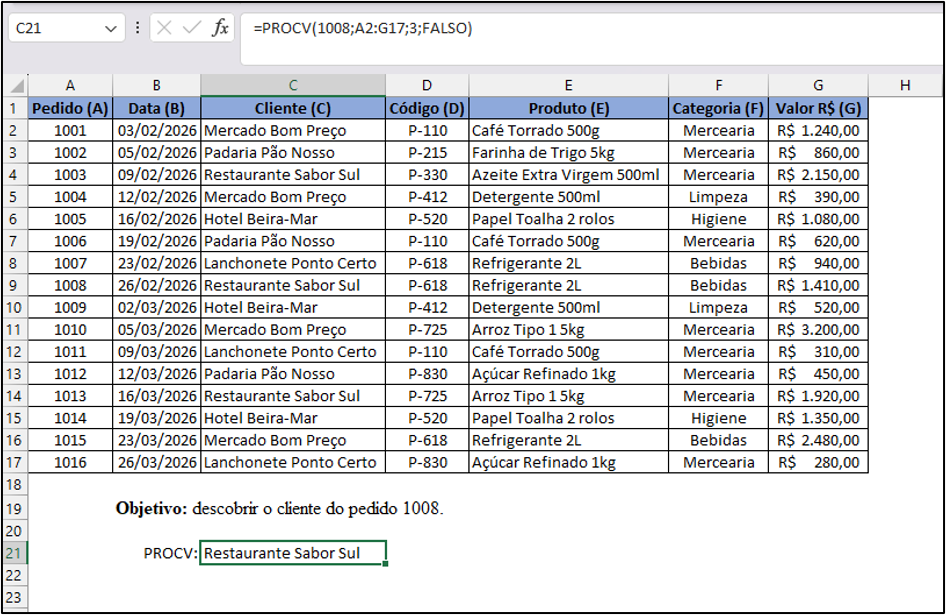The height and width of the screenshot is (615, 946).
Task: Click the value cell R$ 280,00
Action: point(818,462)
